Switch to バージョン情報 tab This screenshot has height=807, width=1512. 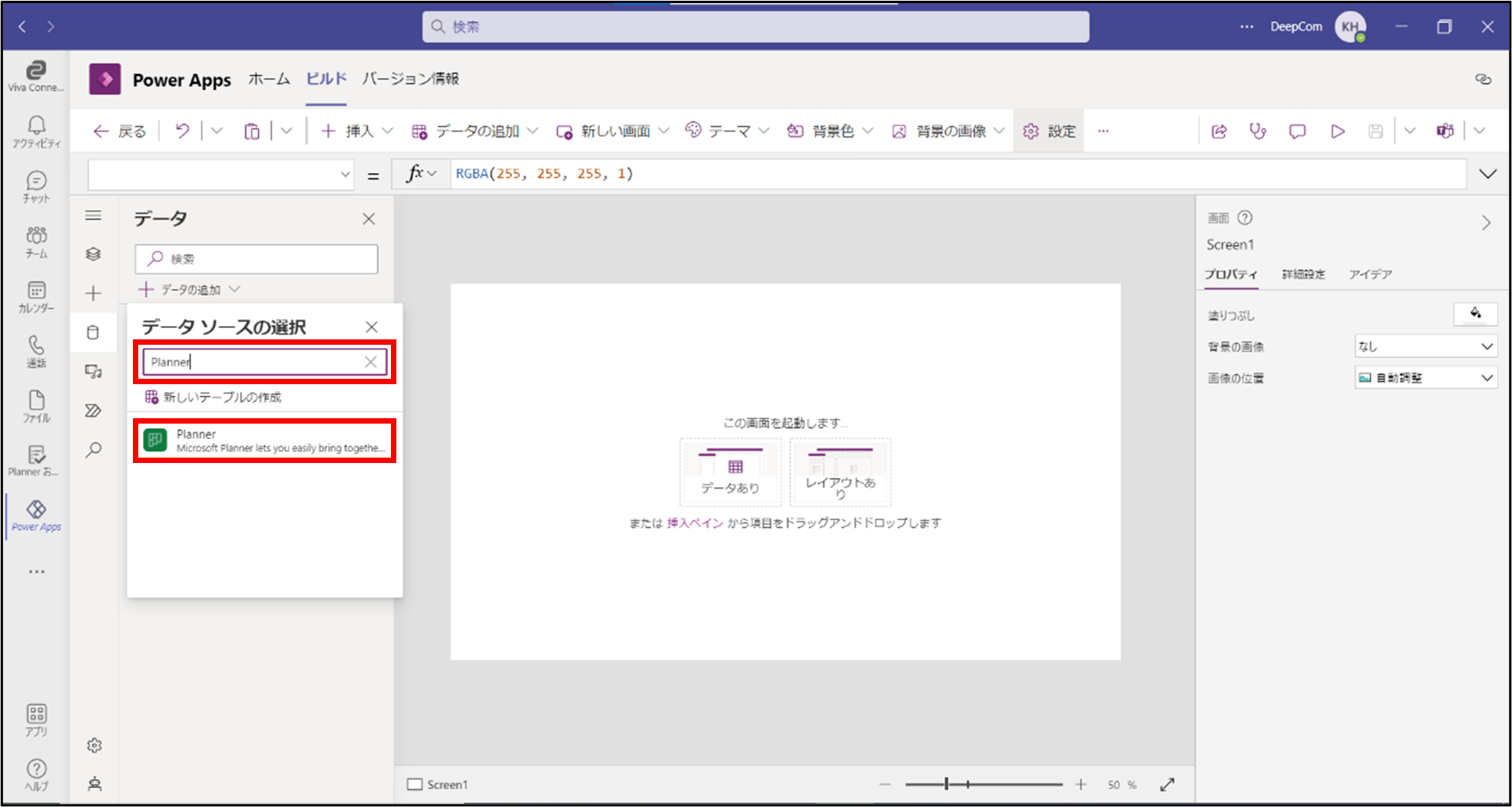point(411,79)
